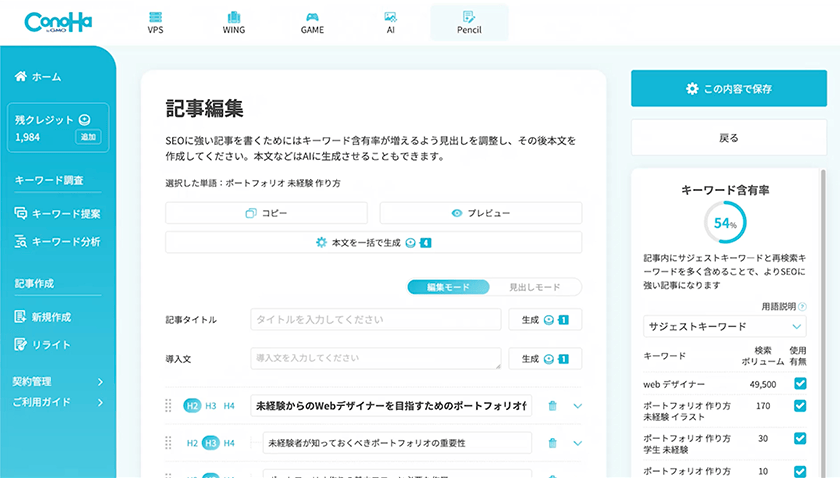Click the コピー button
This screenshot has height=478, width=840.
[266, 213]
